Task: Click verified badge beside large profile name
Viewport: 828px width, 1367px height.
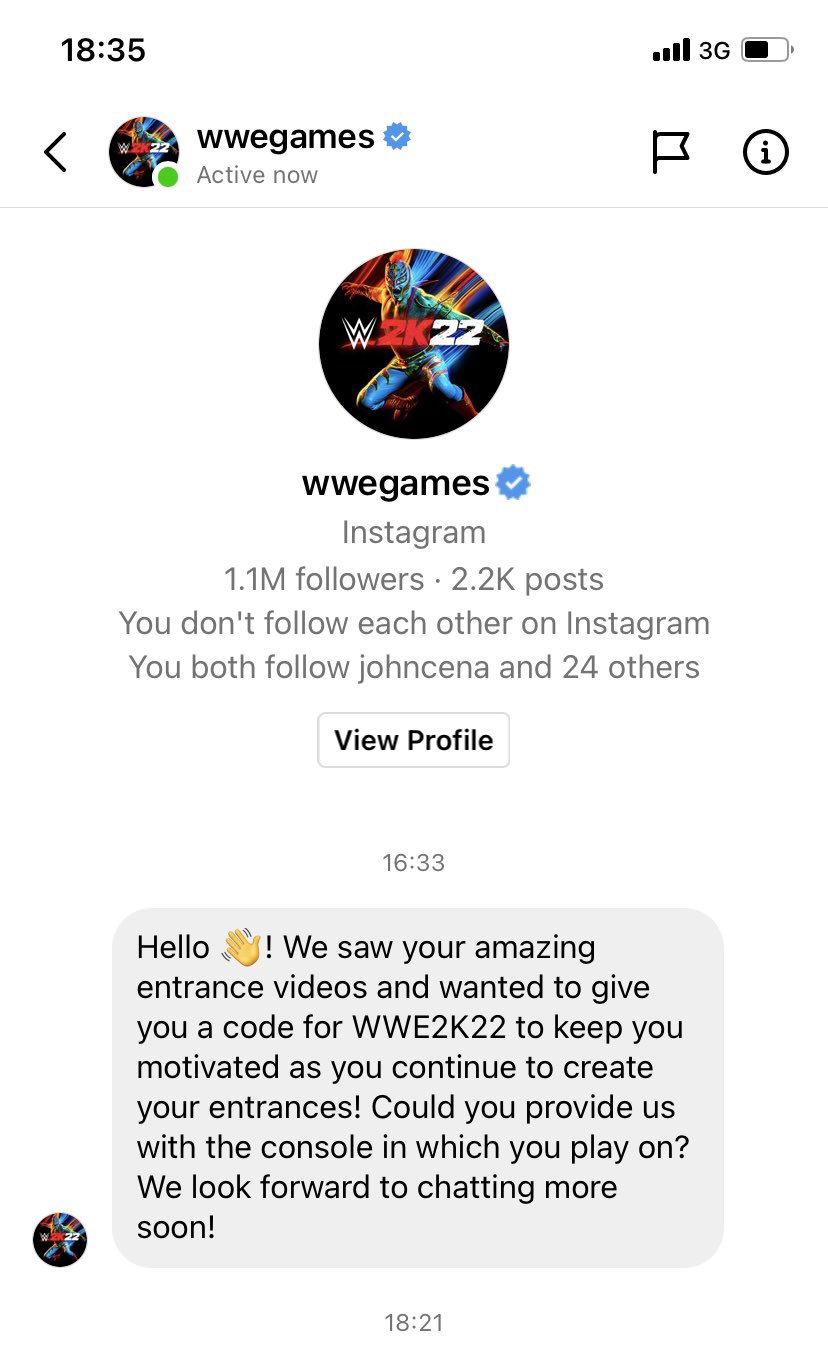Action: [514, 484]
